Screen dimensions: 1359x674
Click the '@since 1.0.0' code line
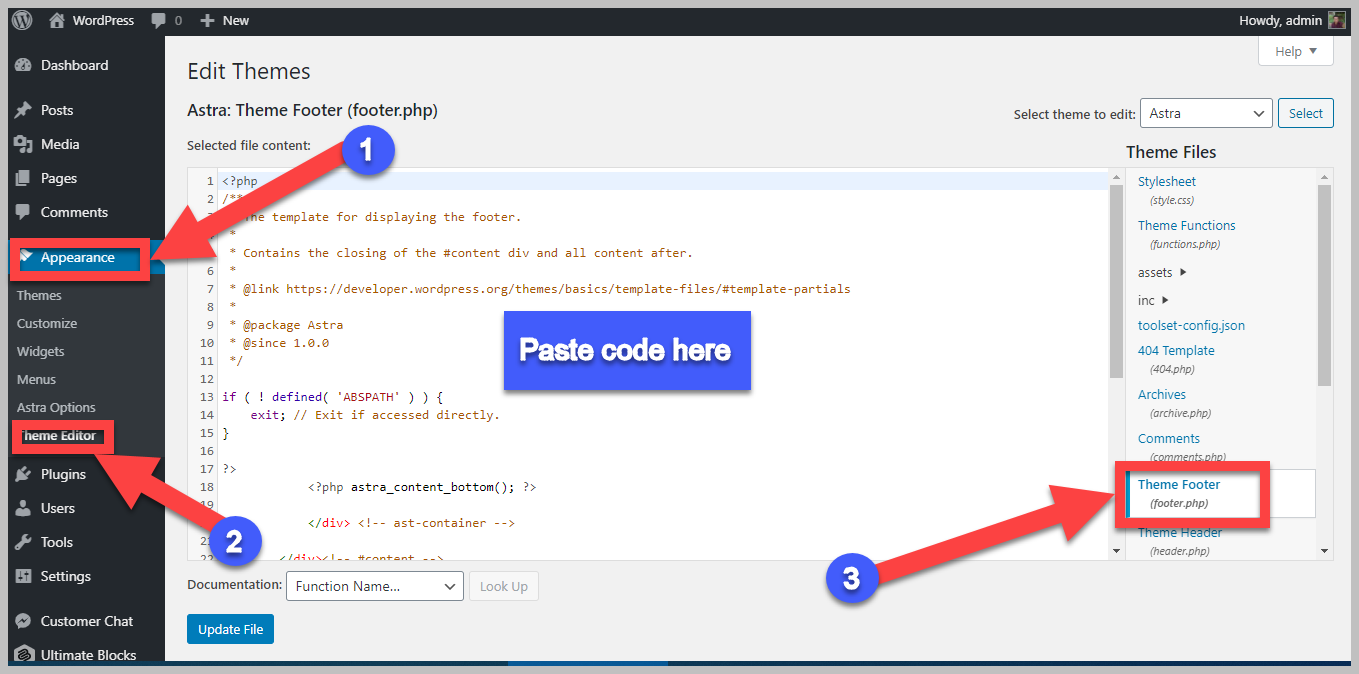[x=286, y=342]
